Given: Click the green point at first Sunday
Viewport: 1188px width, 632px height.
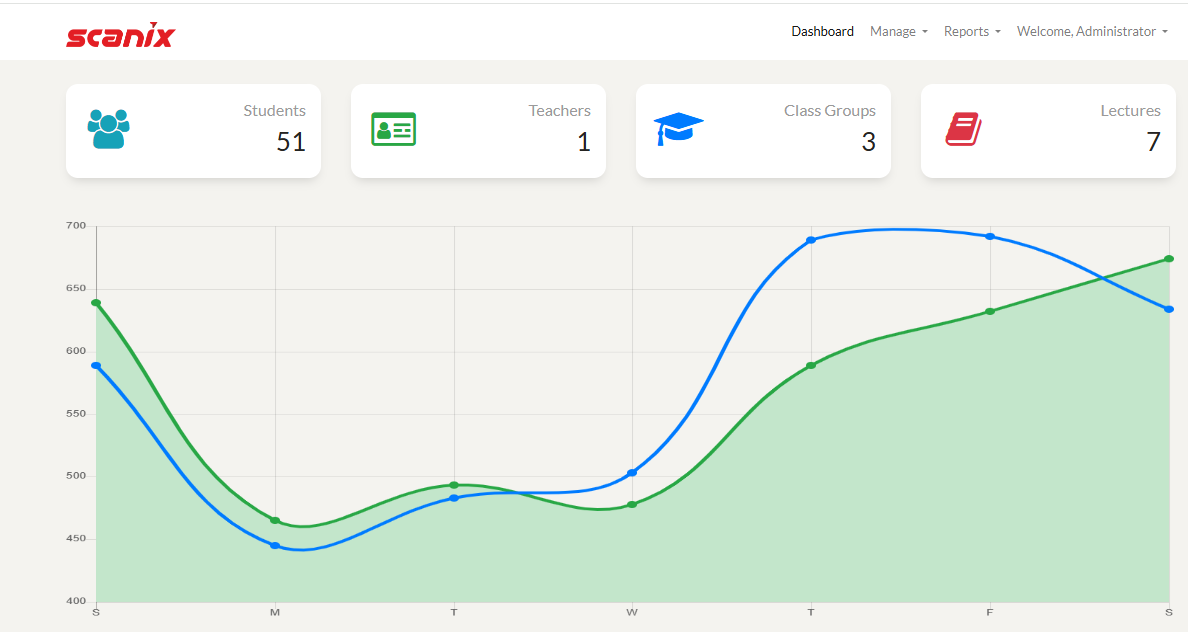Looking at the screenshot, I should tap(96, 303).
